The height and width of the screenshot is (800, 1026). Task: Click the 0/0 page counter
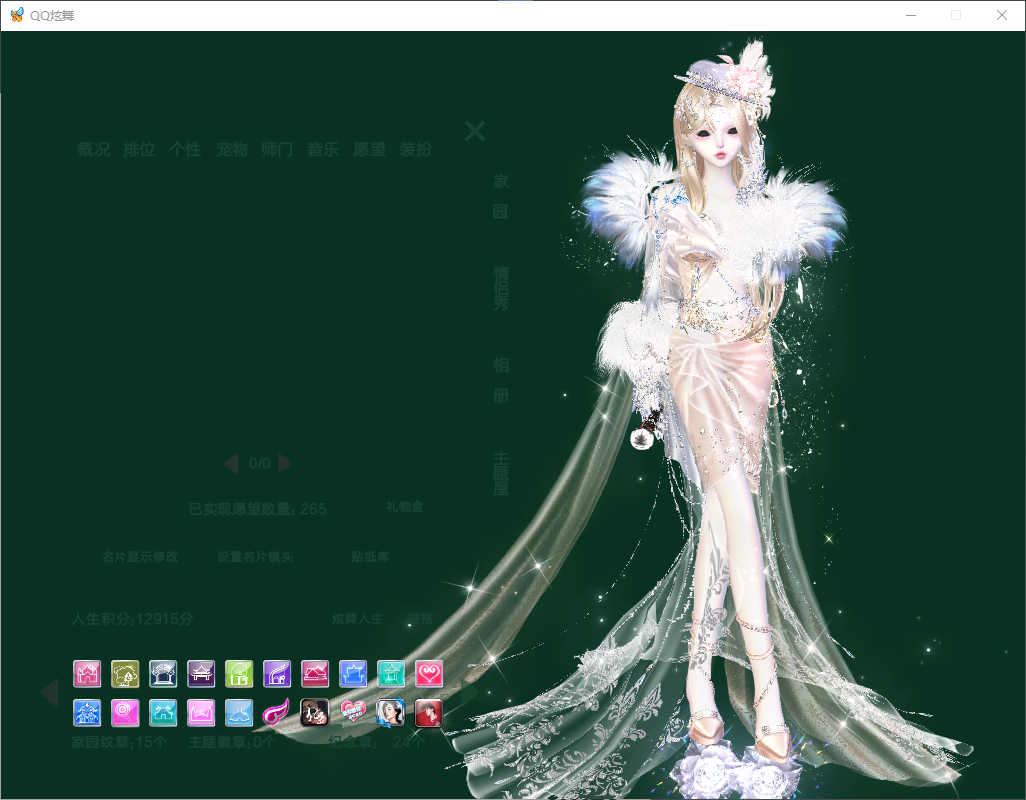click(260, 464)
